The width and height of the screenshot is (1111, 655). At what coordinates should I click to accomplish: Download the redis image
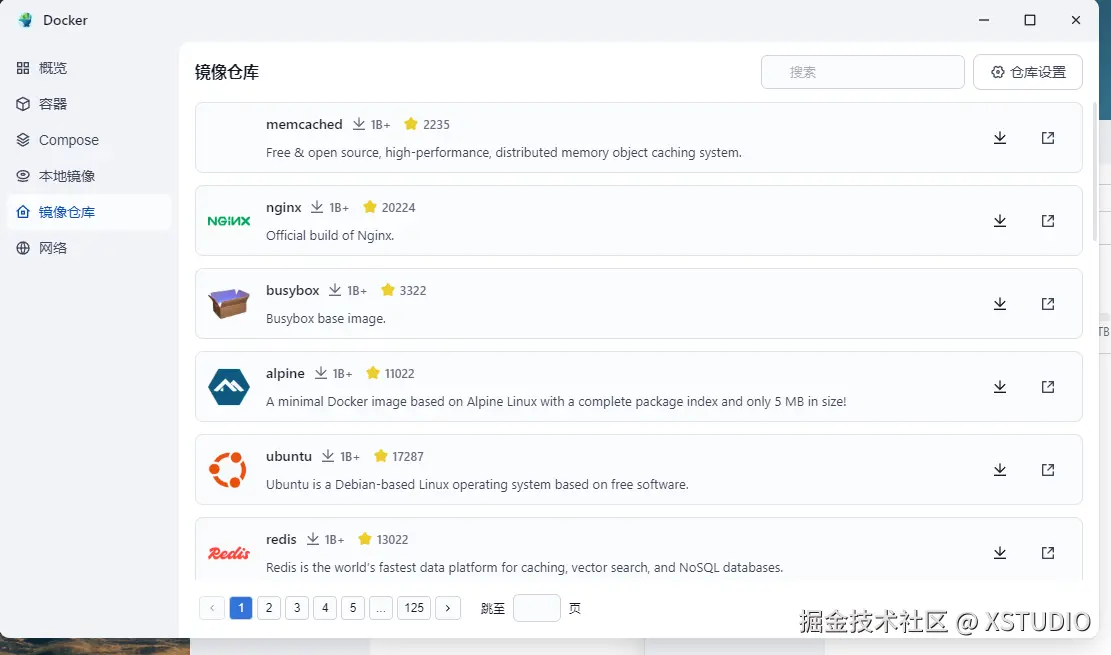pos(1000,552)
